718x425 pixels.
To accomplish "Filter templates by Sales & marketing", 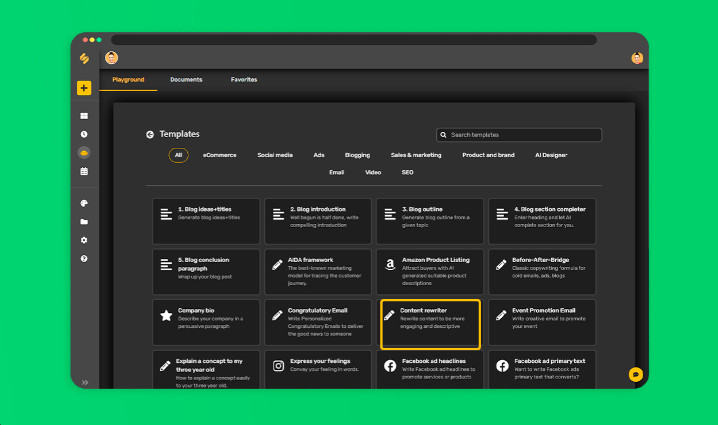I will point(416,155).
